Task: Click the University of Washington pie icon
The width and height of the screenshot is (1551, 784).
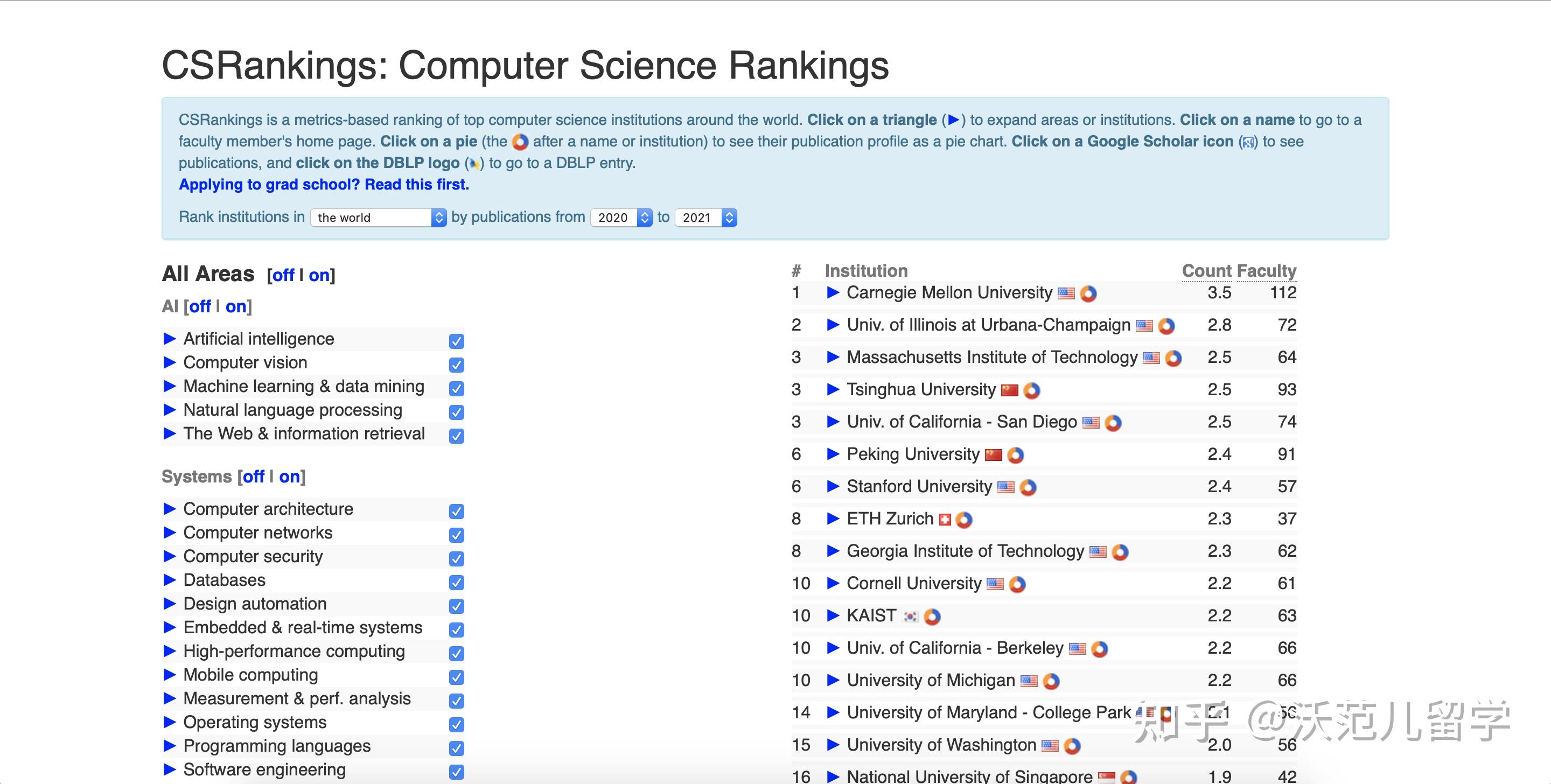Action: (1072, 746)
